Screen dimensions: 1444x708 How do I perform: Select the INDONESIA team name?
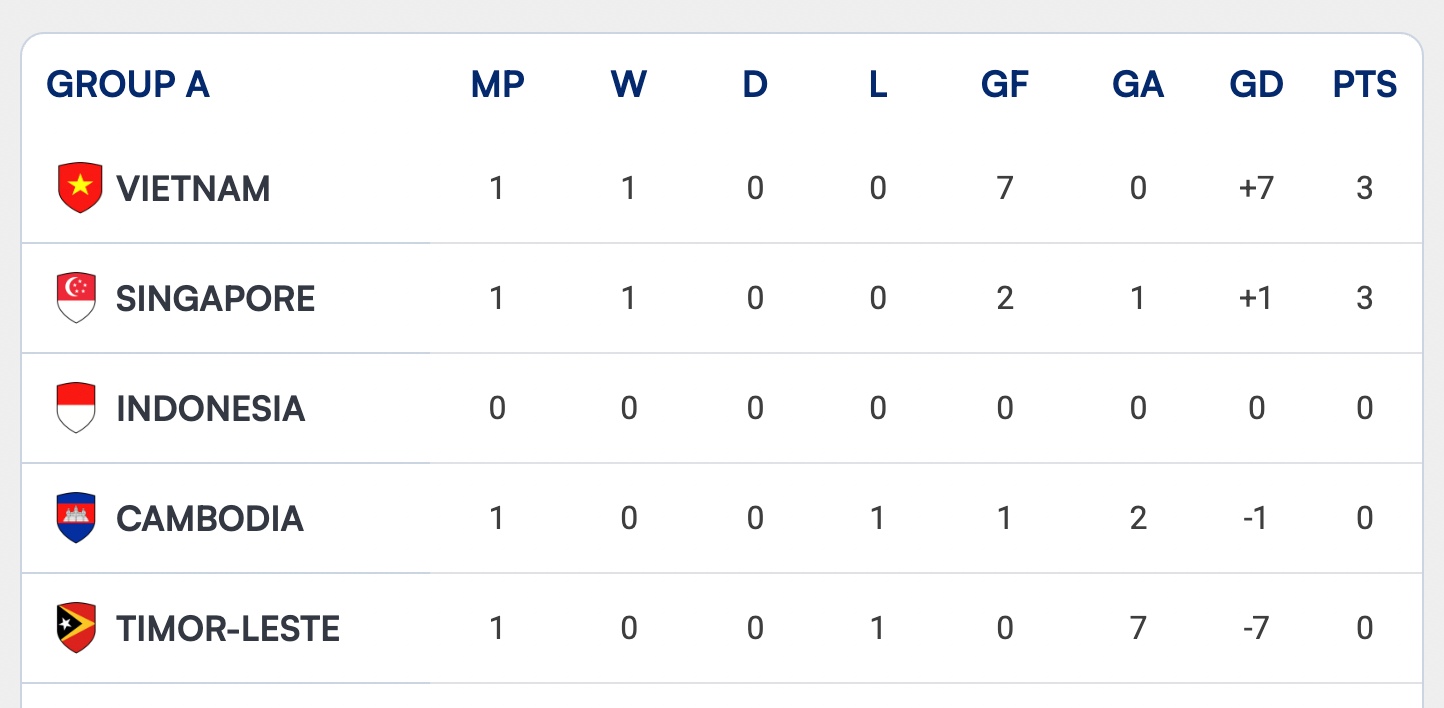tap(210, 409)
